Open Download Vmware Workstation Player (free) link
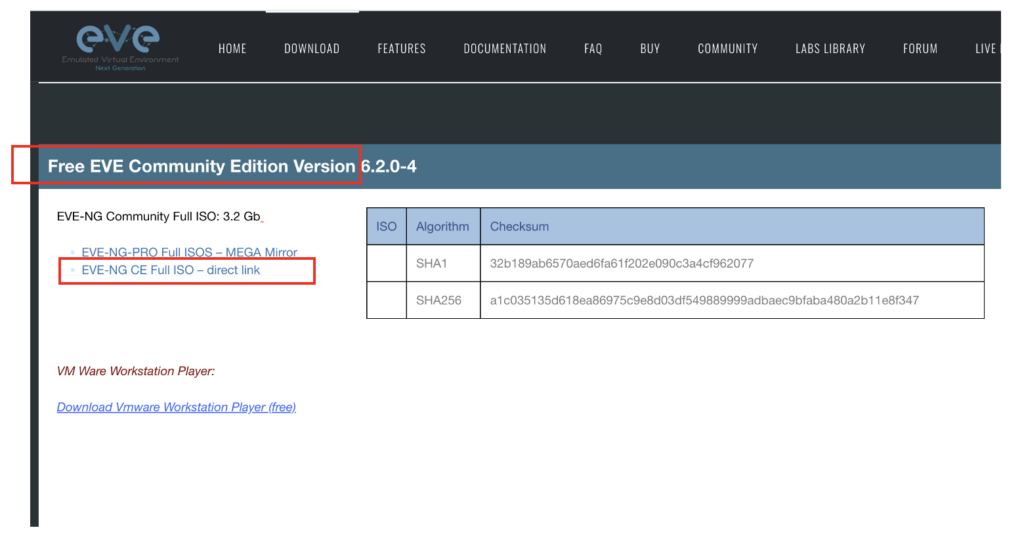Viewport: 1024px width, 534px height. pos(176,407)
